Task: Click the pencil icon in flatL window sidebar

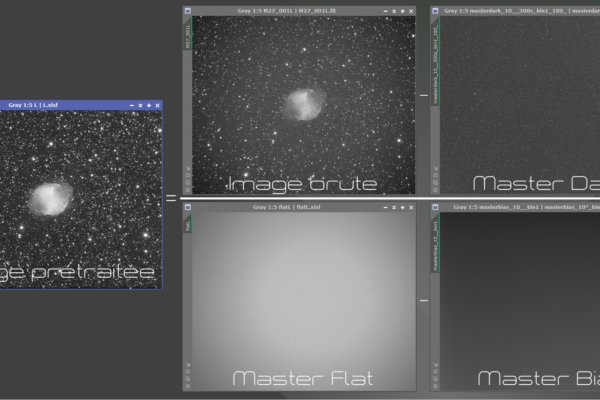Action: pos(188,364)
